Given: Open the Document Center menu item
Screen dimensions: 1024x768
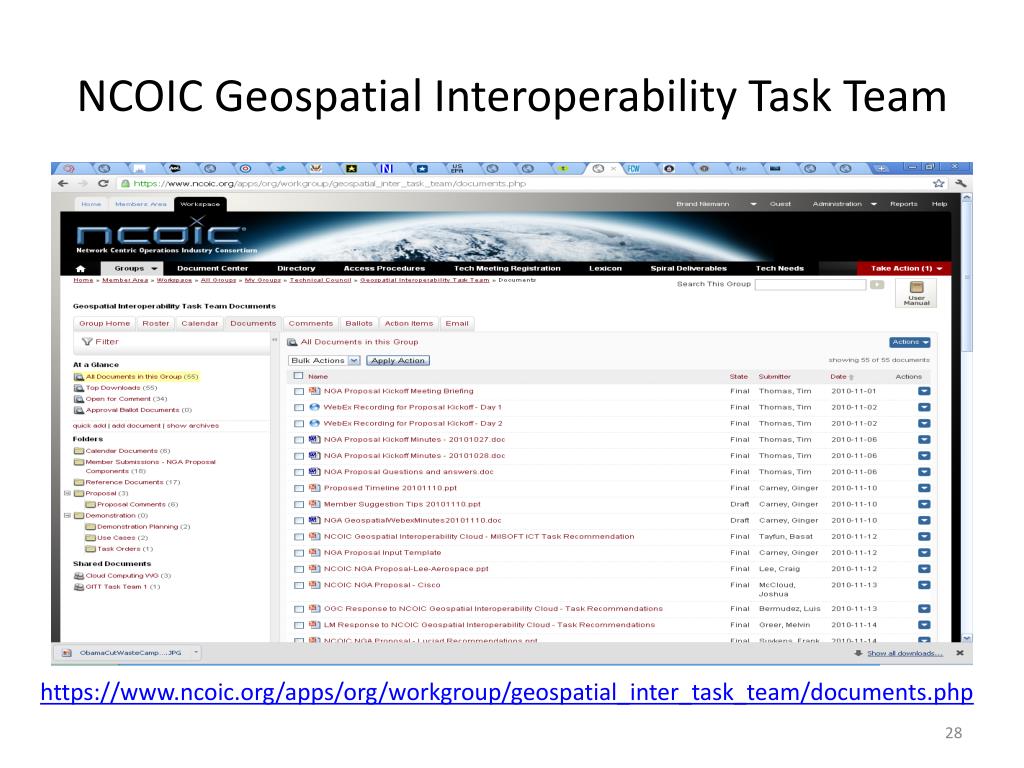Looking at the screenshot, I should (212, 268).
